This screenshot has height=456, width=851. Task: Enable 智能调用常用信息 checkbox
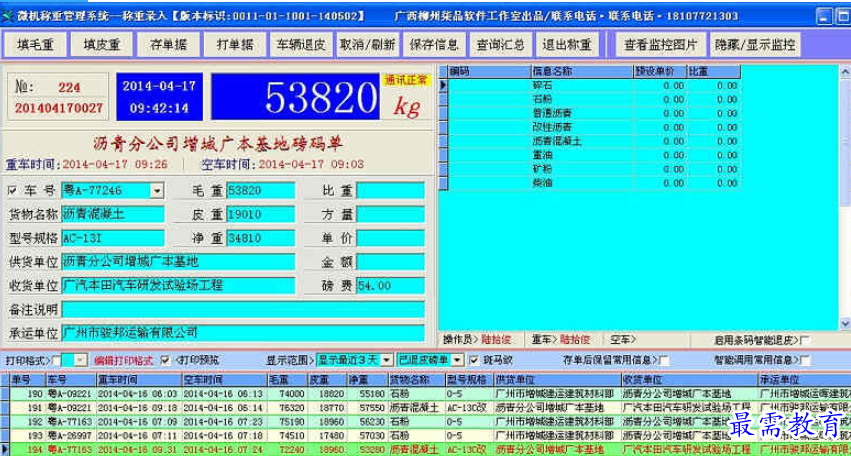(805, 360)
